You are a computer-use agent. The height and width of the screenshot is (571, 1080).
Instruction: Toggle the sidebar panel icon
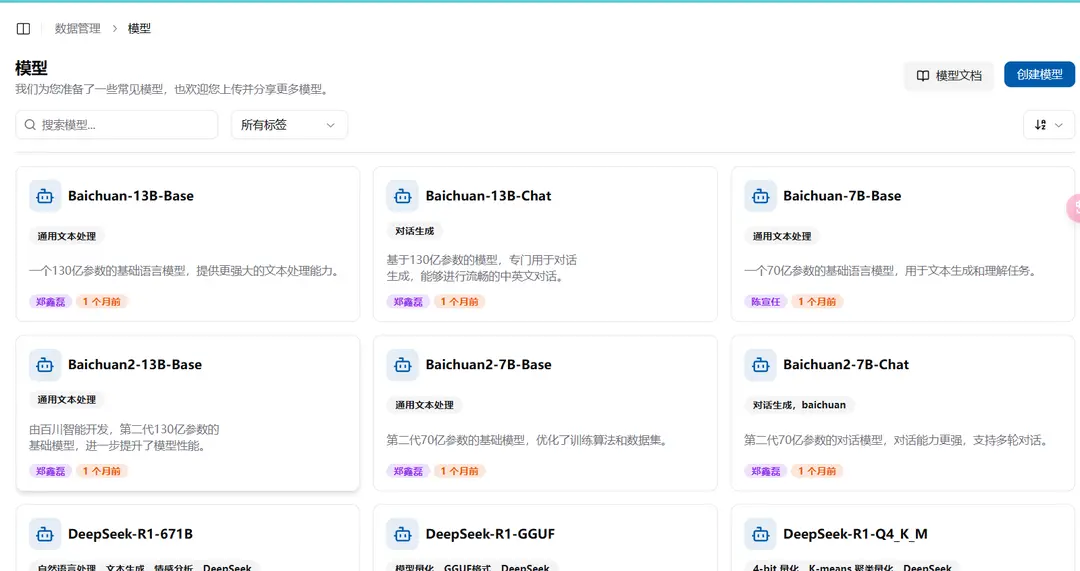click(23, 28)
